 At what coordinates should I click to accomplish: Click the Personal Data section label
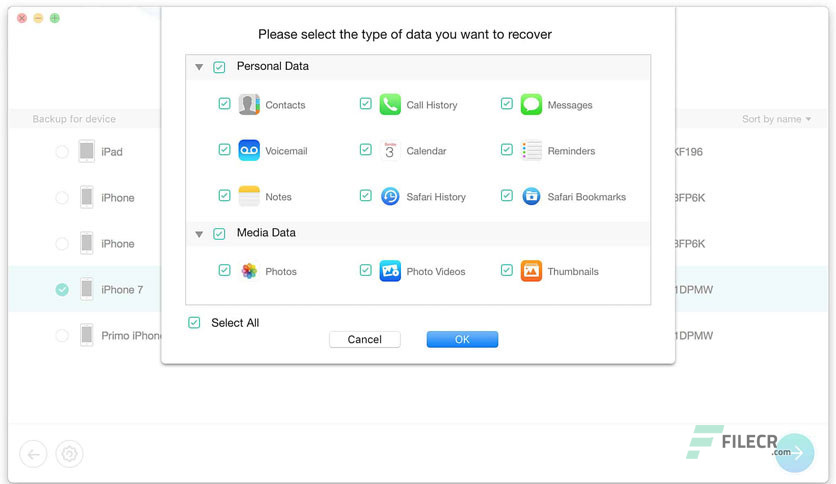[x=272, y=66]
